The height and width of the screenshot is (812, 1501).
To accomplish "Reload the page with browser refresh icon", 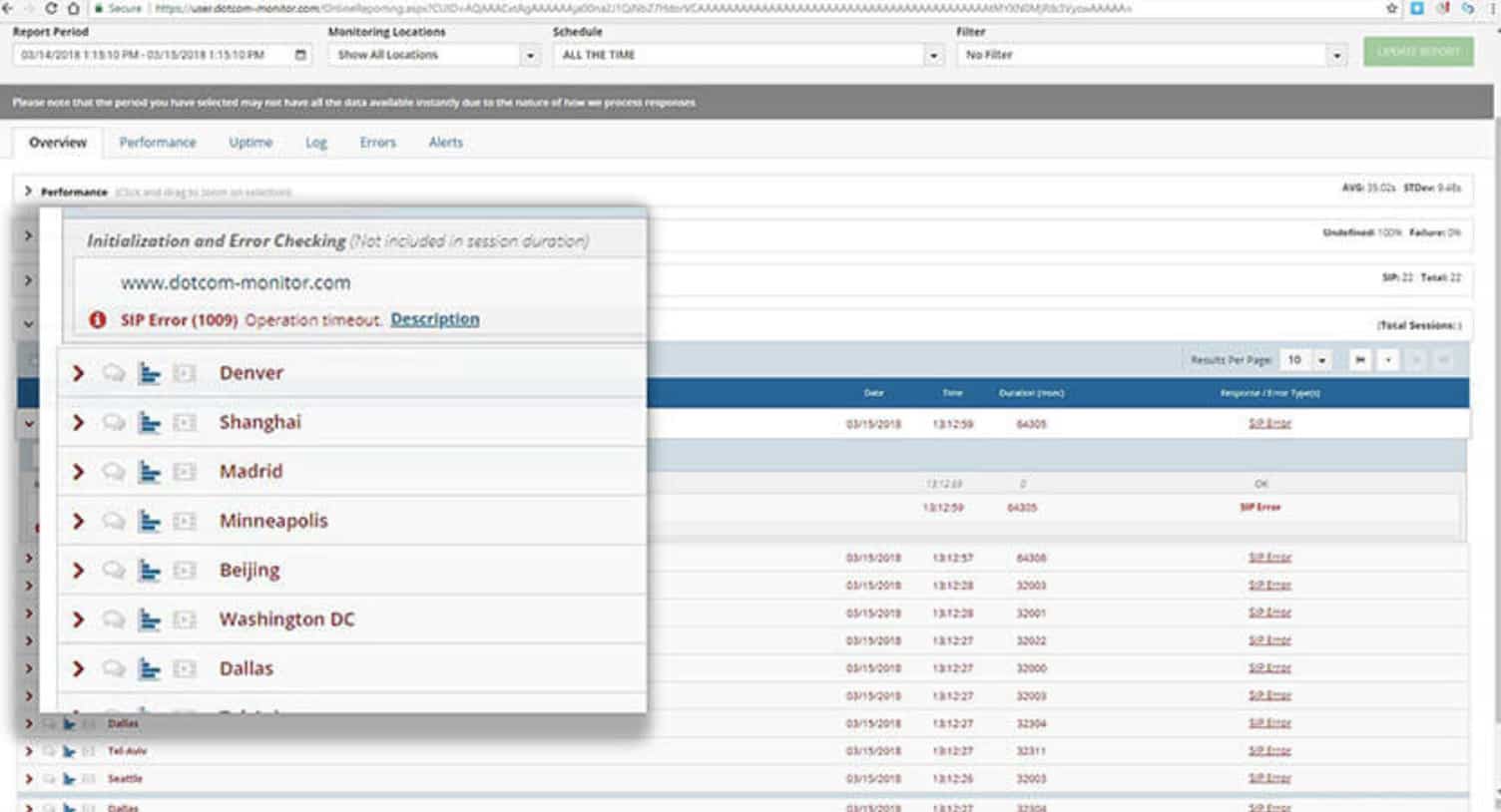I will pos(51,8).
